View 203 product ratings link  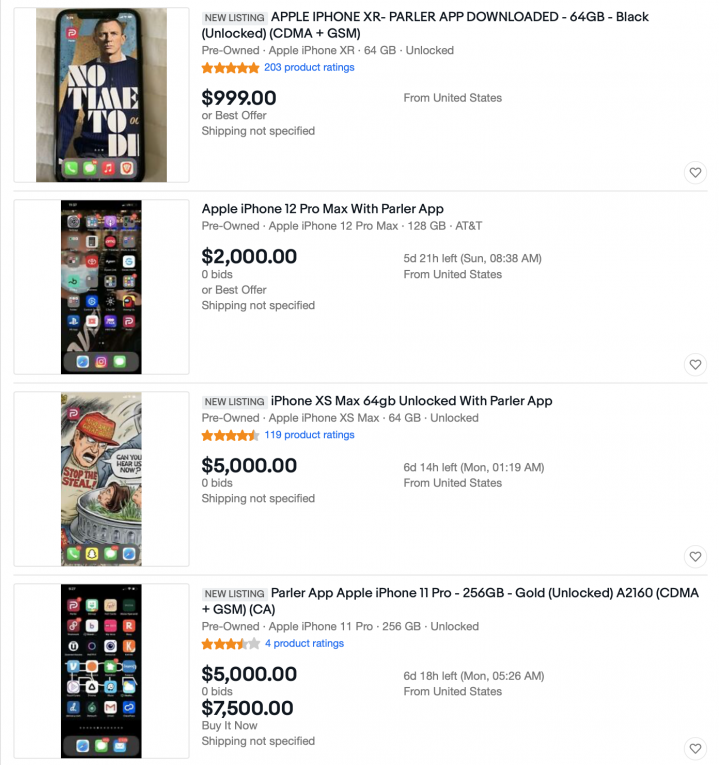point(309,68)
